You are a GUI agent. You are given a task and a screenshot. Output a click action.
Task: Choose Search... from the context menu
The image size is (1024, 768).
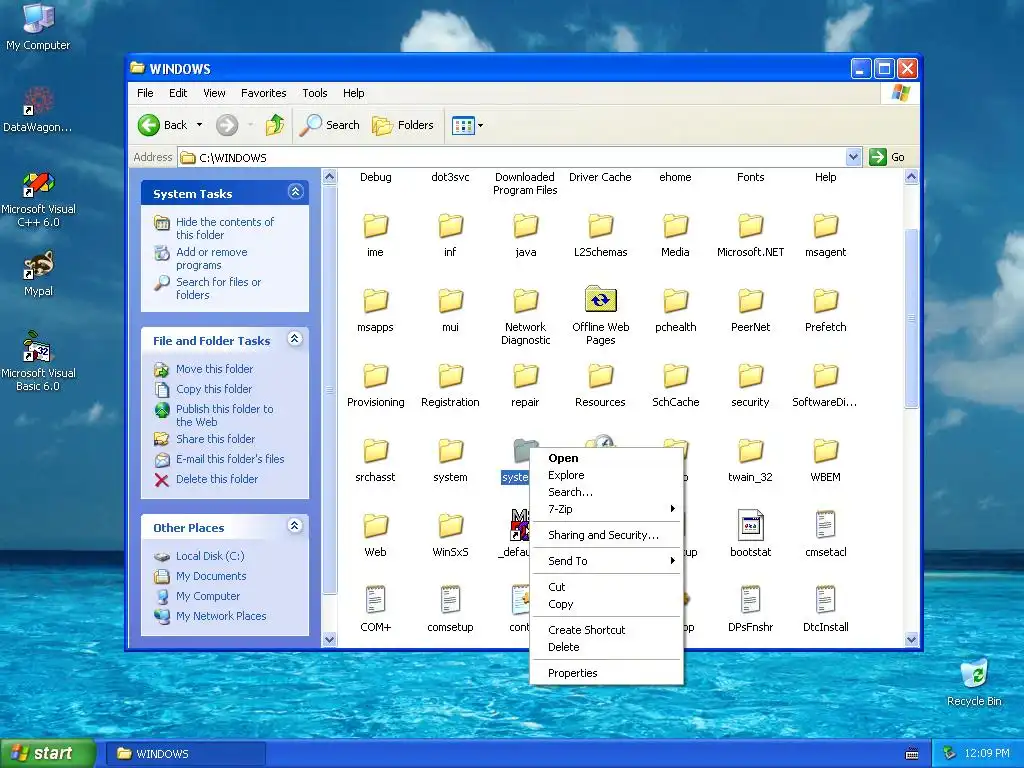[x=606, y=492]
